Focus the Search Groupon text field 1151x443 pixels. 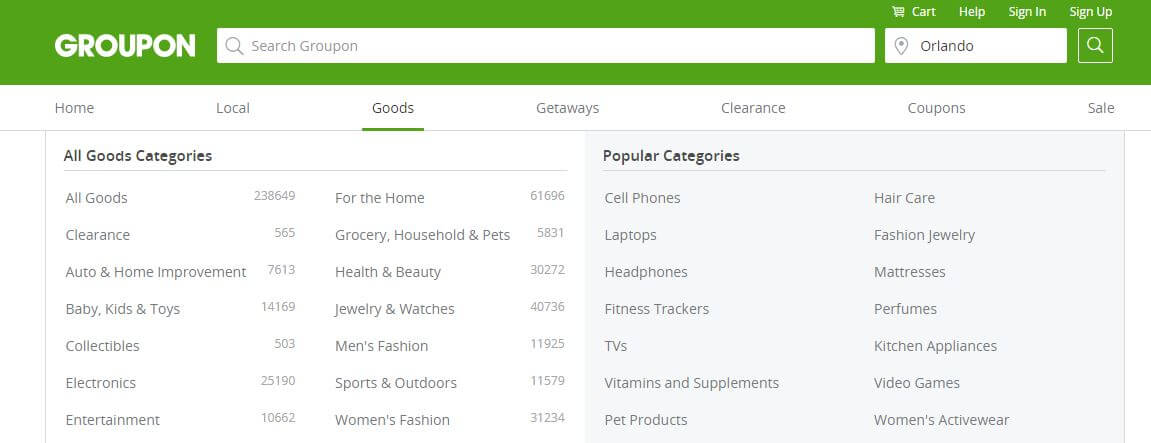(545, 46)
